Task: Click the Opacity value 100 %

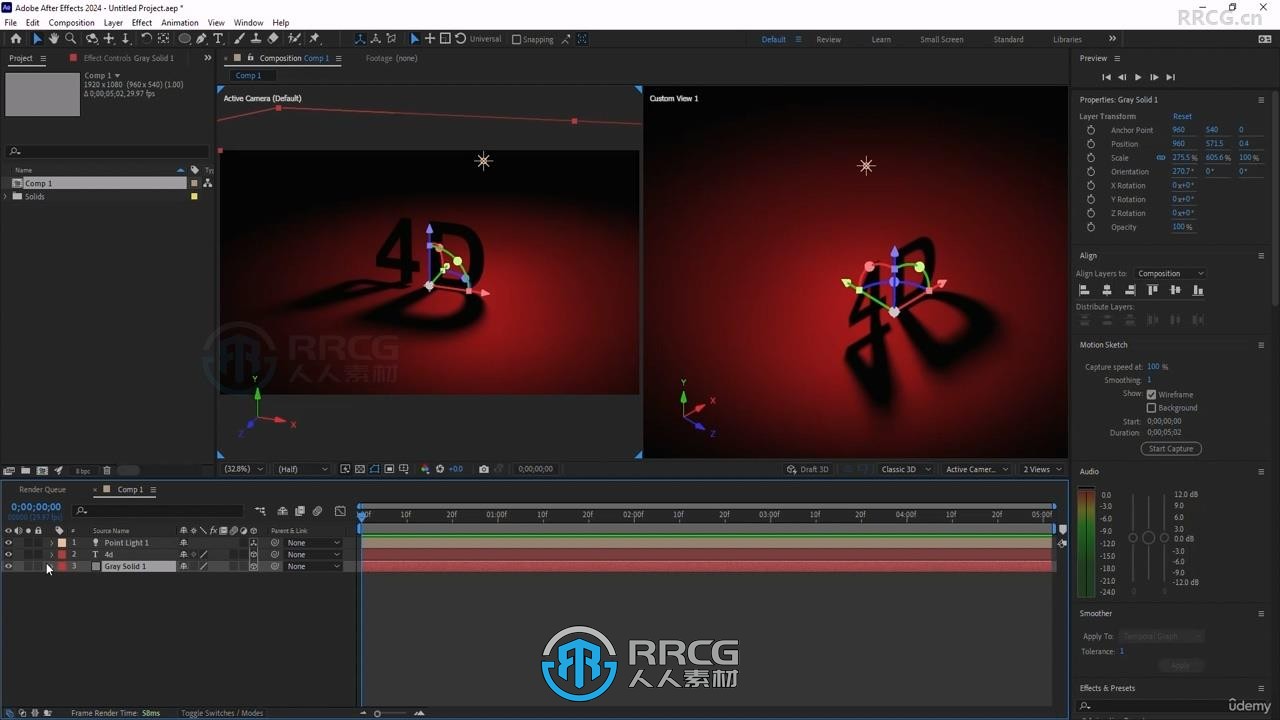Action: coord(1182,227)
